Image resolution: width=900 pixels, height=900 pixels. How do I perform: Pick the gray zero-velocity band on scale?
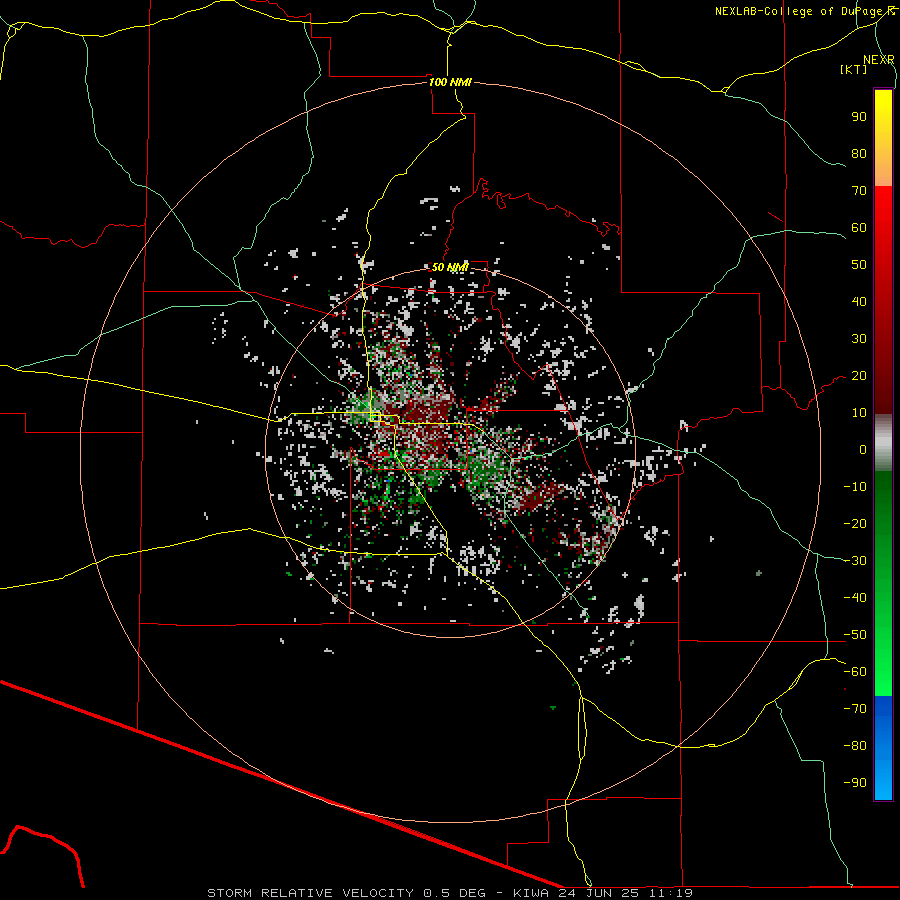coord(883,443)
